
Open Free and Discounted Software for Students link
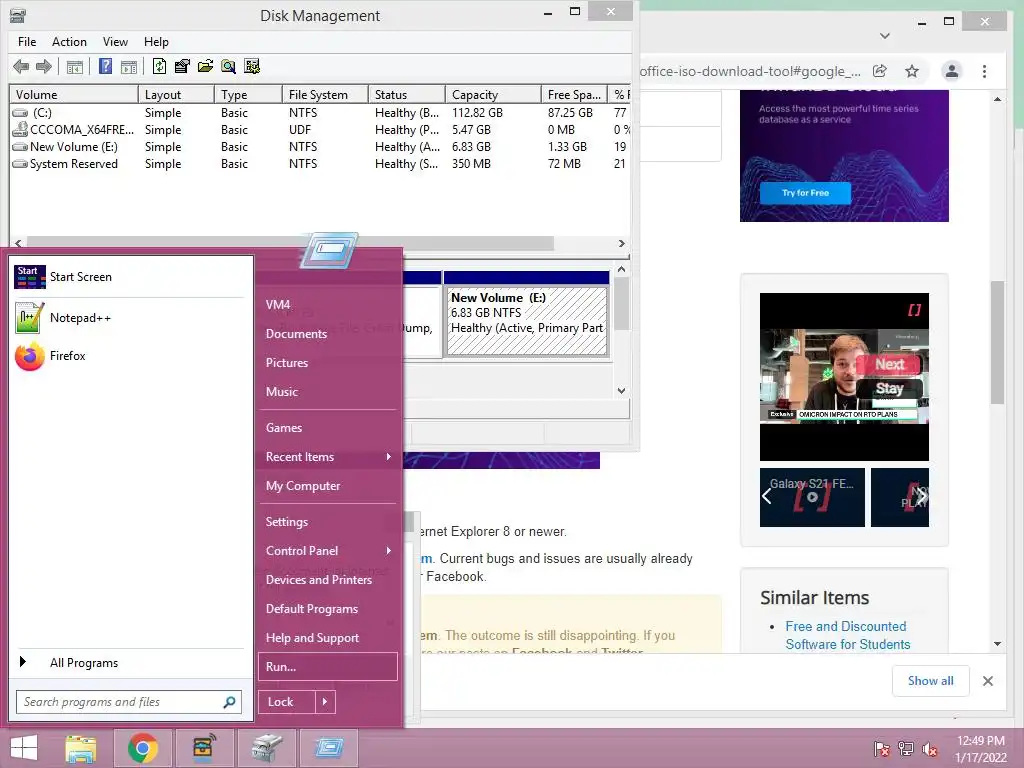click(847, 635)
